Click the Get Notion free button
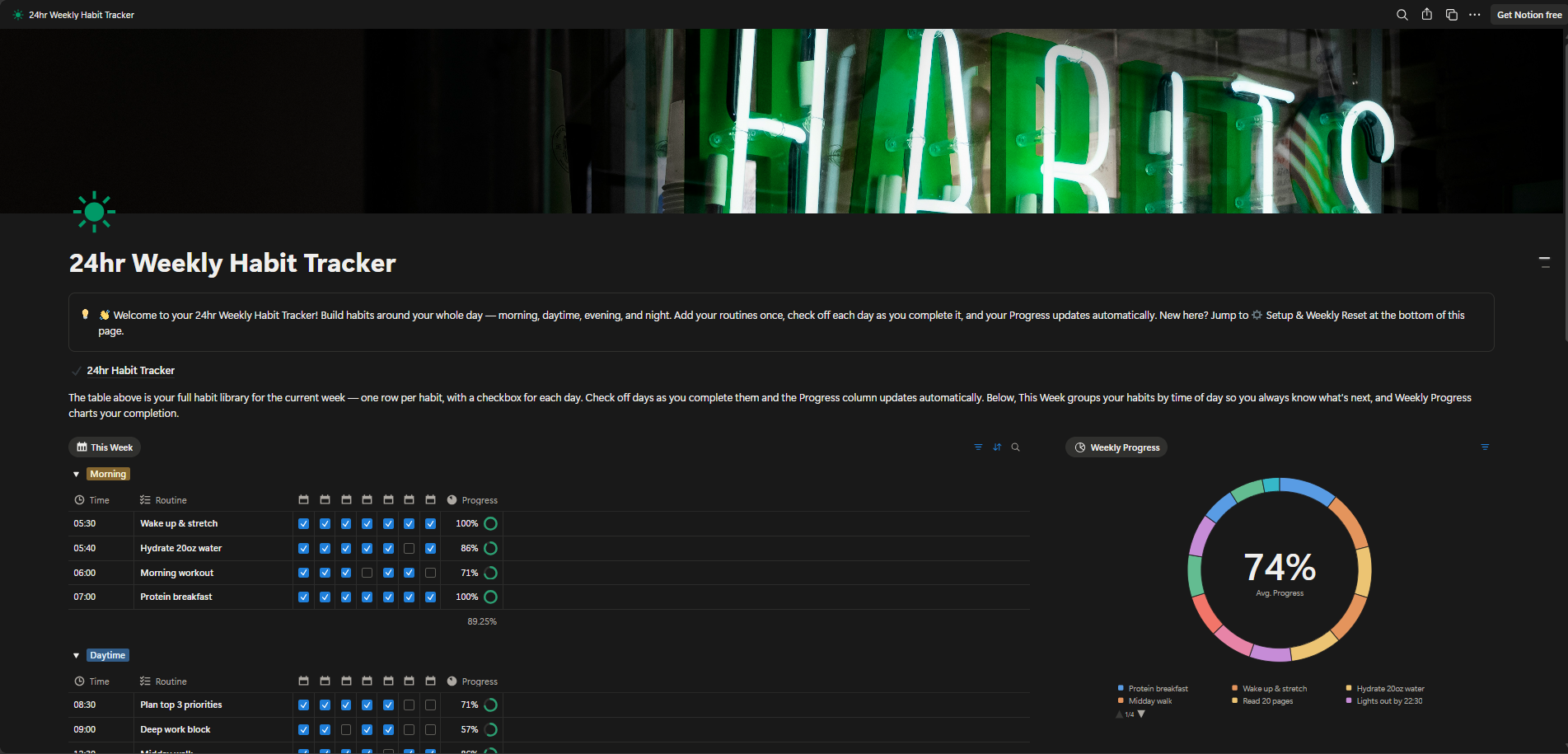Image resolution: width=1568 pixels, height=754 pixels. [1528, 15]
